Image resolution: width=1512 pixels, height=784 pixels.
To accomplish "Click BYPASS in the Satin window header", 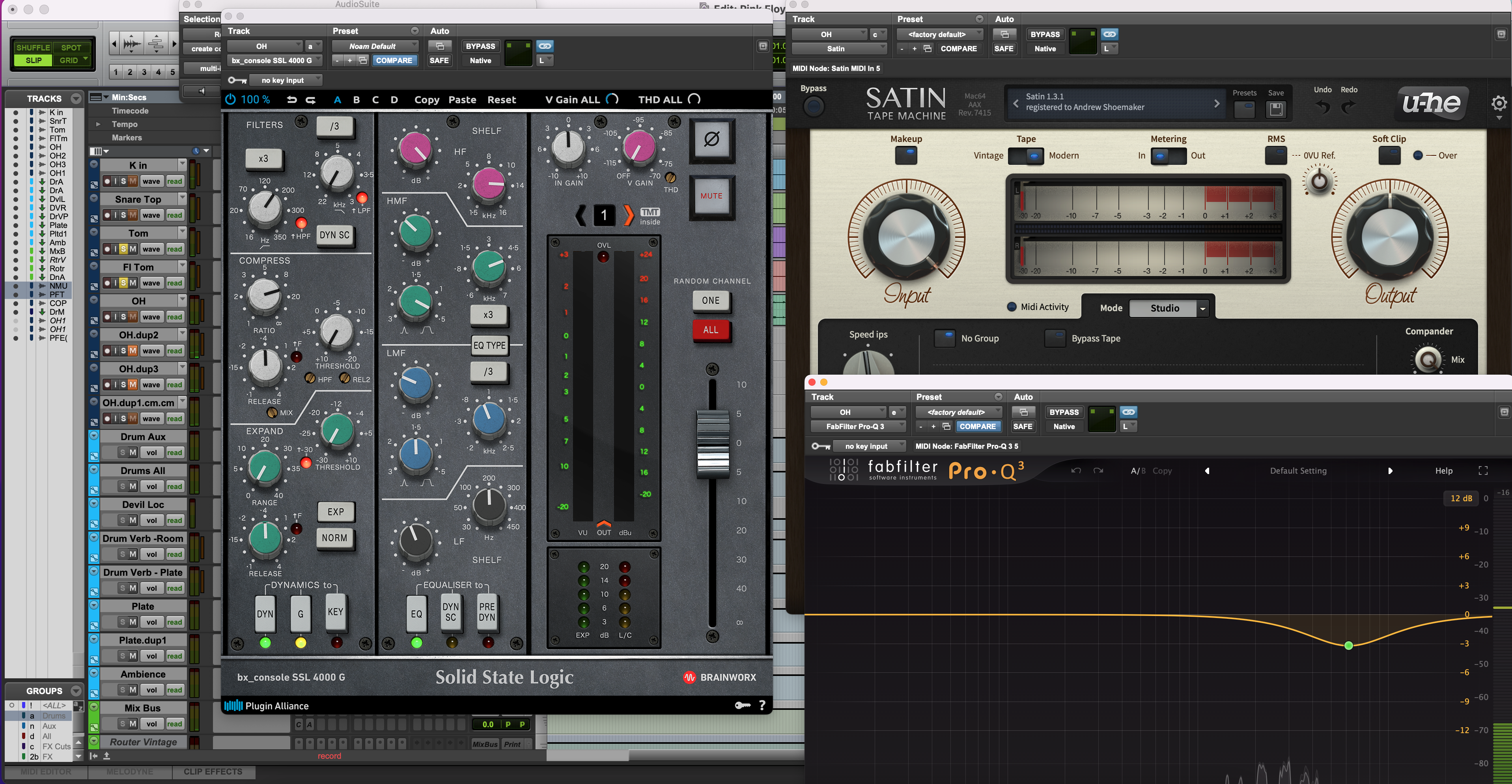I will tap(1045, 35).
